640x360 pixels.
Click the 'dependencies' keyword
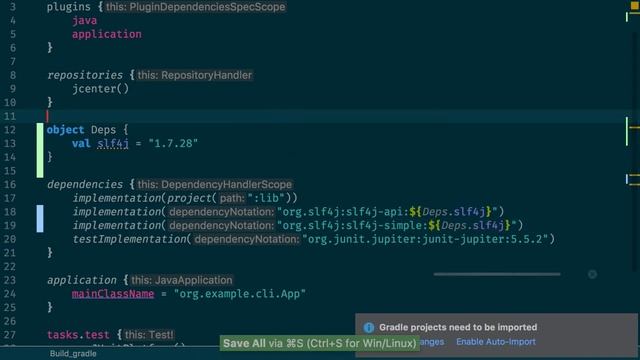(x=85, y=184)
